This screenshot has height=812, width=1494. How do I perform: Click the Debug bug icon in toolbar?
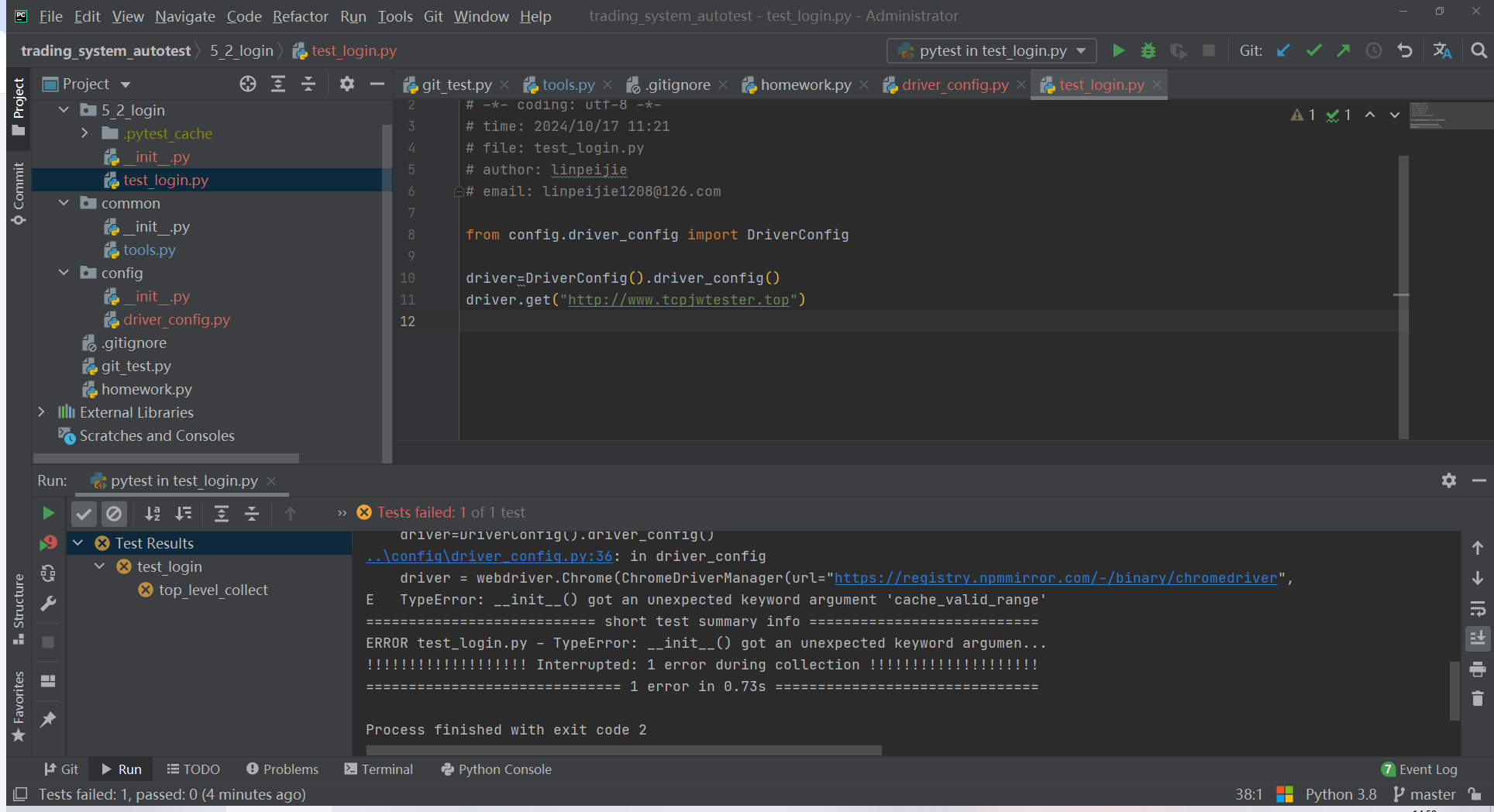click(x=1148, y=51)
